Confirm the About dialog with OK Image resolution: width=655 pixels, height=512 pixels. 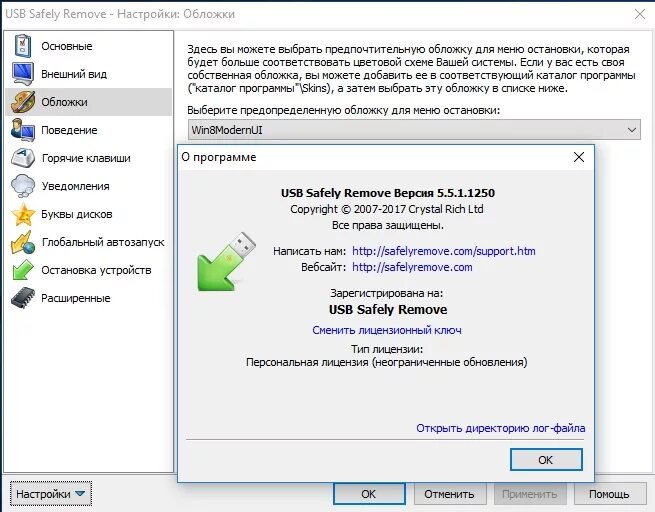click(x=546, y=460)
